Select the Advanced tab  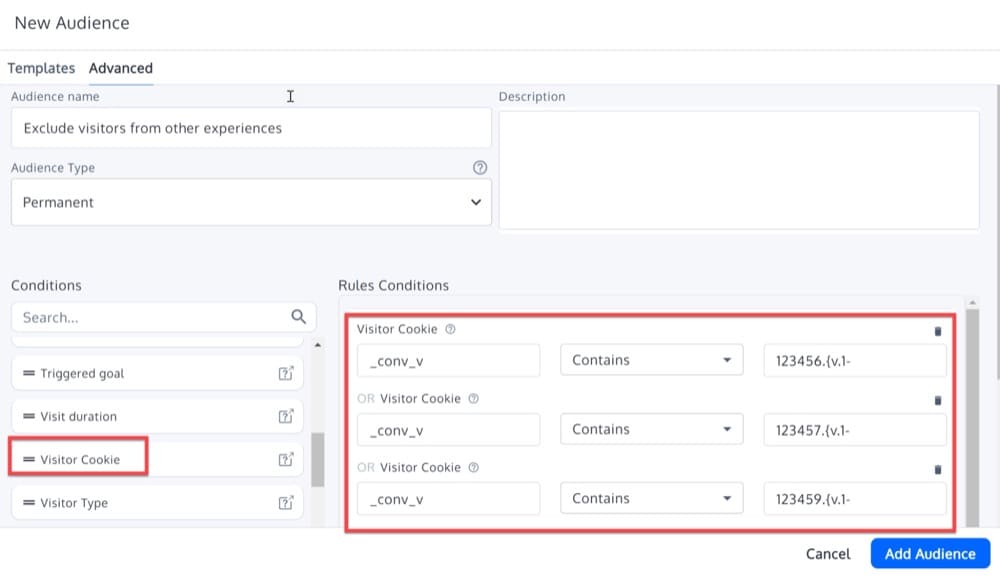click(121, 68)
